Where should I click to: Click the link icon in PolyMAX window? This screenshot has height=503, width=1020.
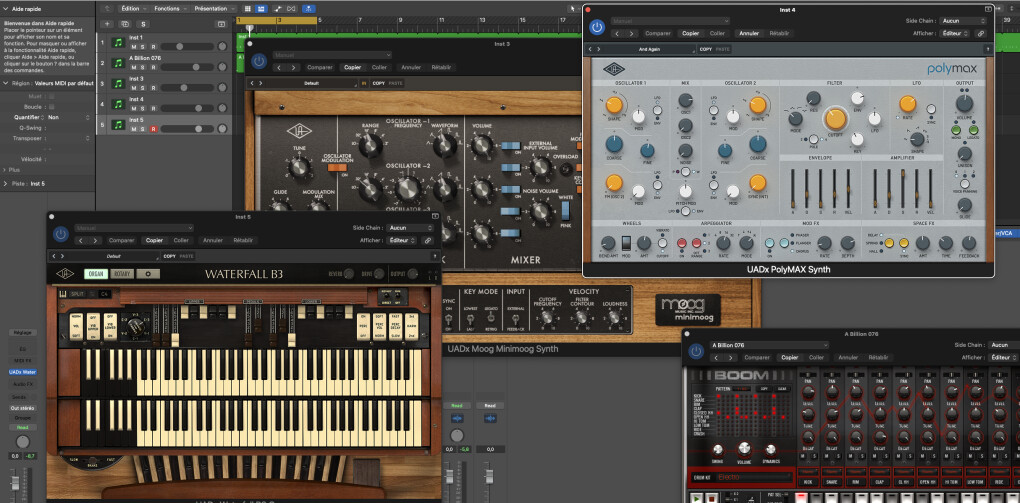(x=980, y=33)
